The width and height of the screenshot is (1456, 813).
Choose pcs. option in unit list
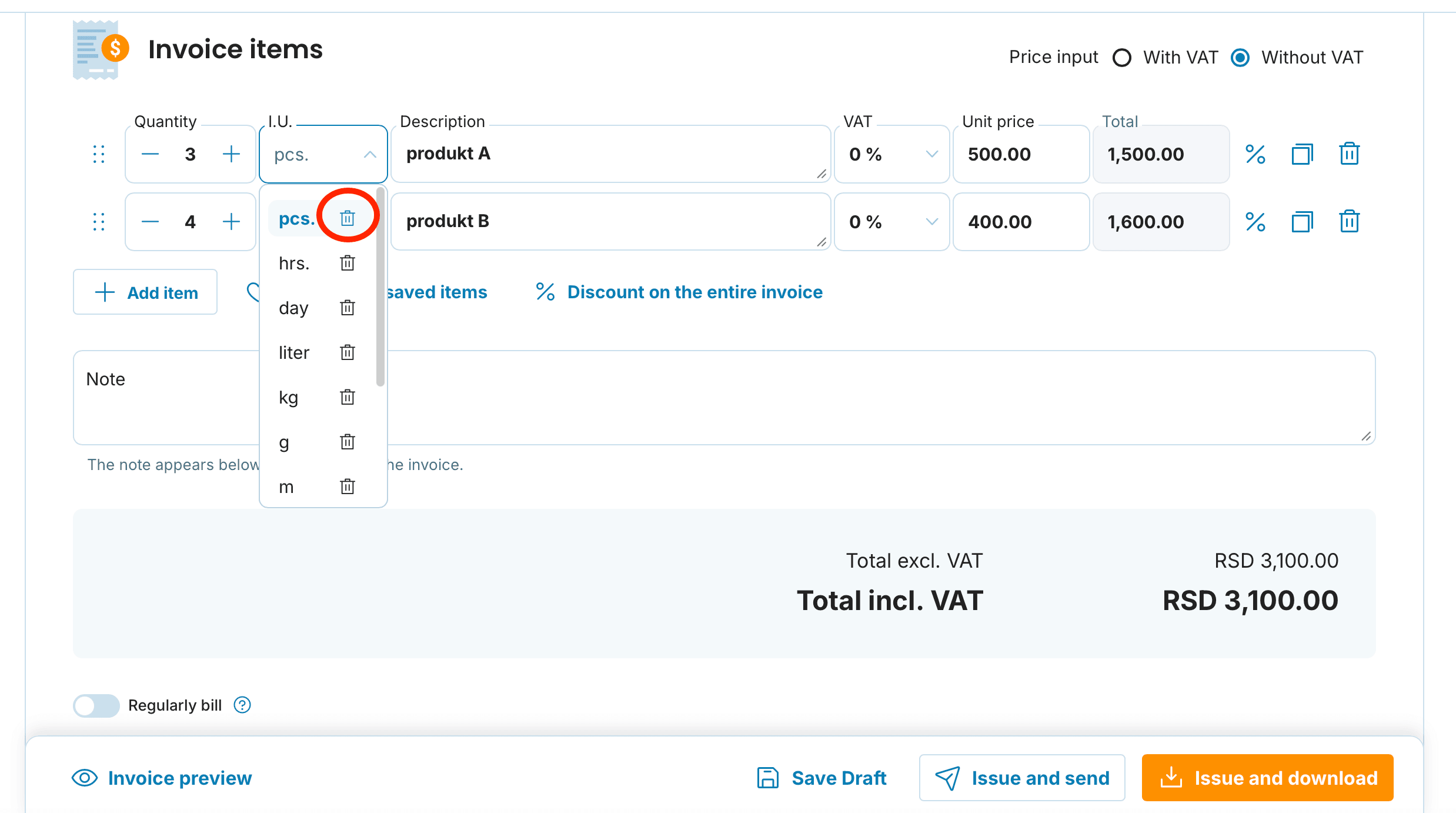pos(296,219)
